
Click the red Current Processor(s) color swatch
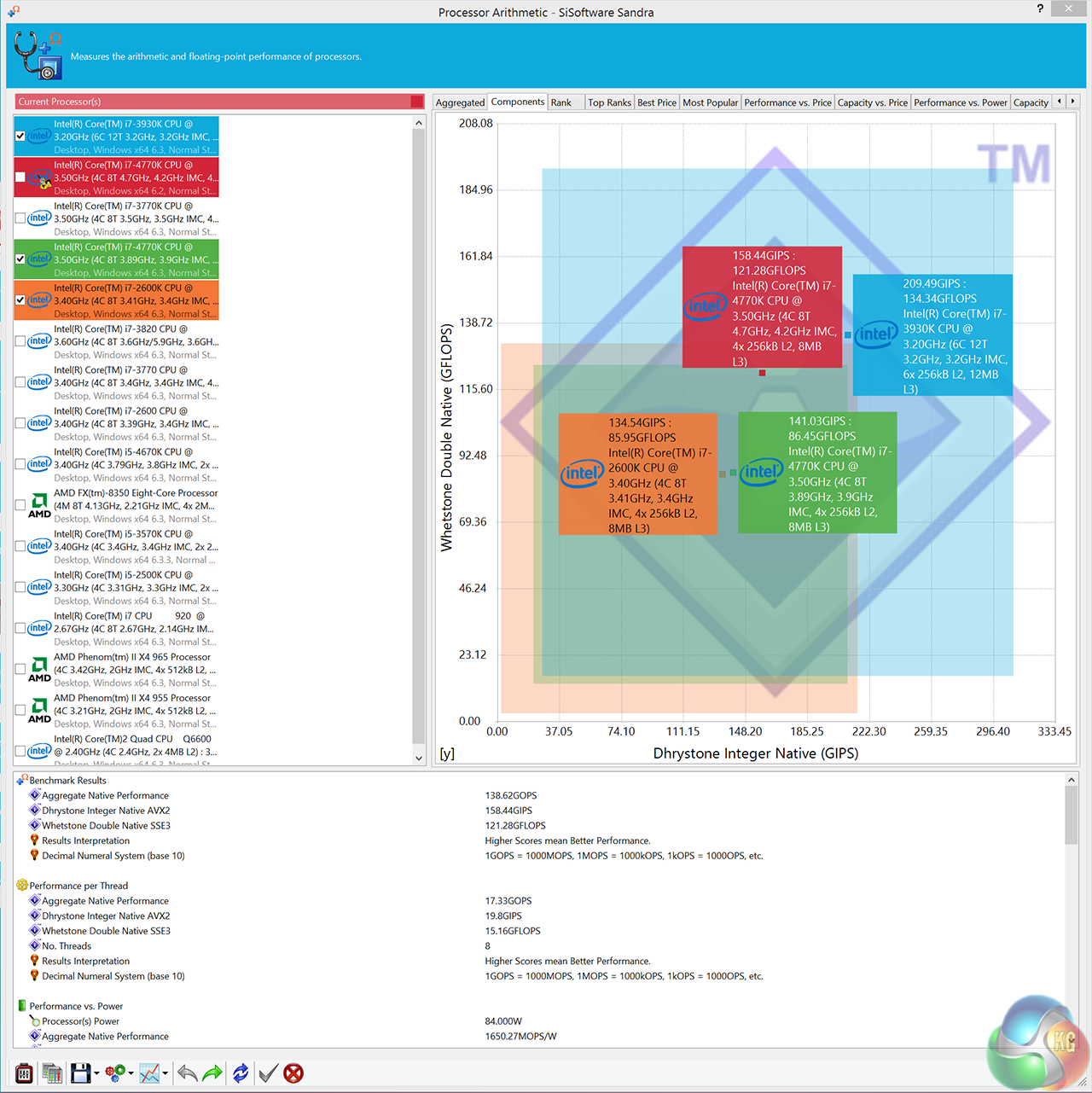tap(416, 102)
